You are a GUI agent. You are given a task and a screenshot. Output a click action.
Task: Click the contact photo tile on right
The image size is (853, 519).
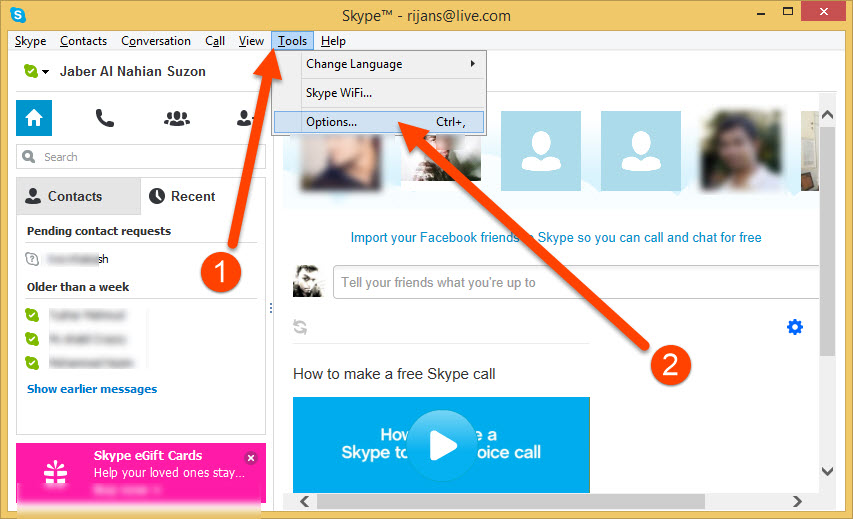741,151
